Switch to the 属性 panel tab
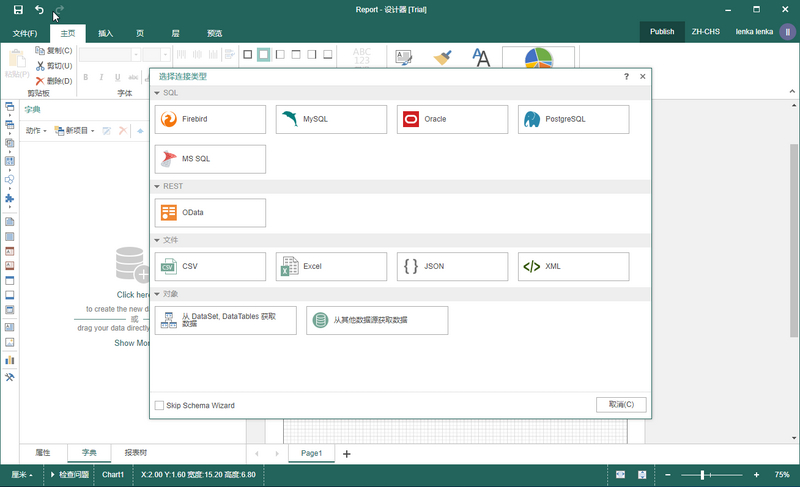This screenshot has height=487, width=800. coord(43,453)
